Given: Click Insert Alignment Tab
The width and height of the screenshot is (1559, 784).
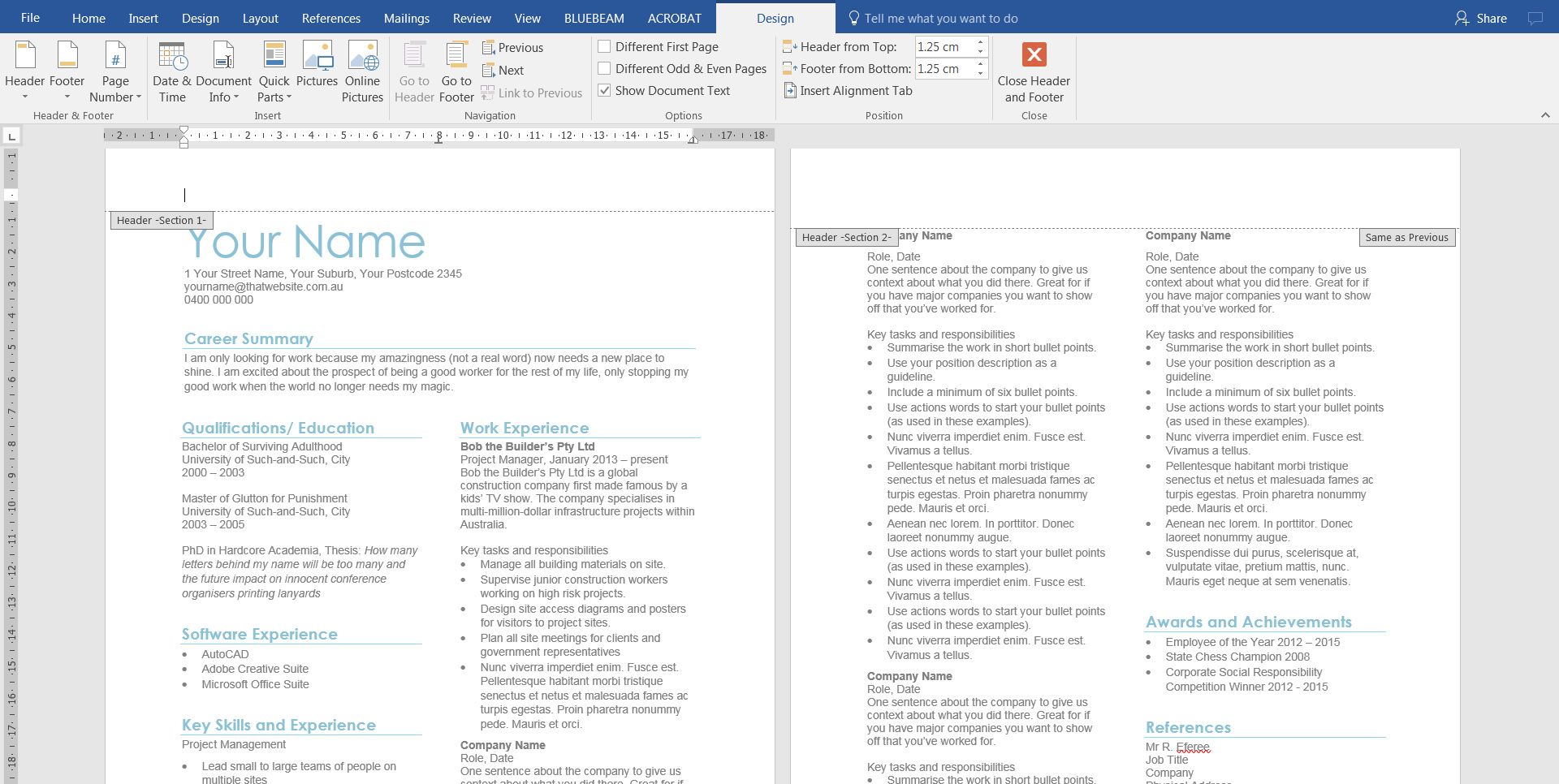Looking at the screenshot, I should coord(848,91).
